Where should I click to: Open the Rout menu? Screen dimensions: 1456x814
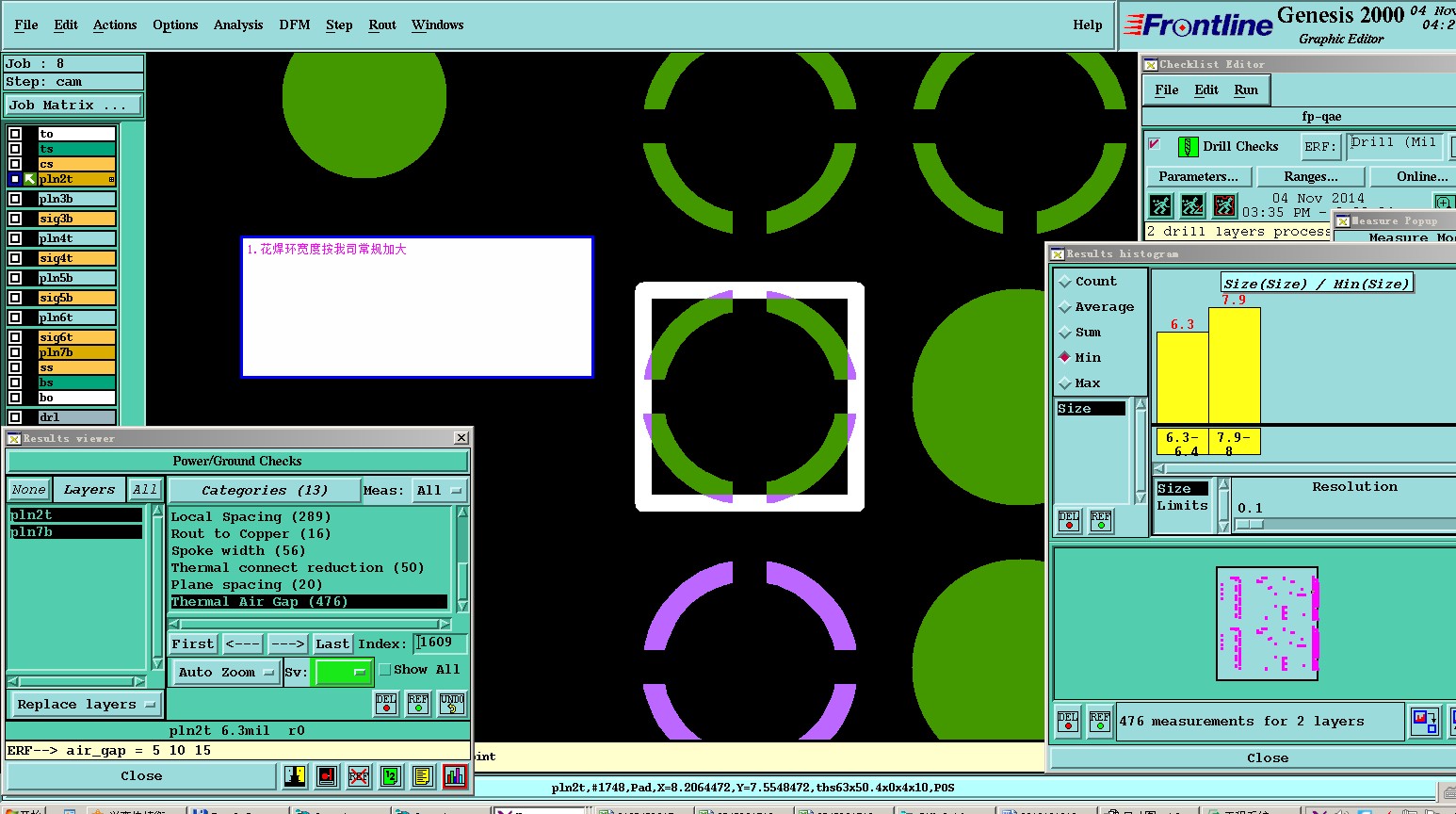[382, 25]
